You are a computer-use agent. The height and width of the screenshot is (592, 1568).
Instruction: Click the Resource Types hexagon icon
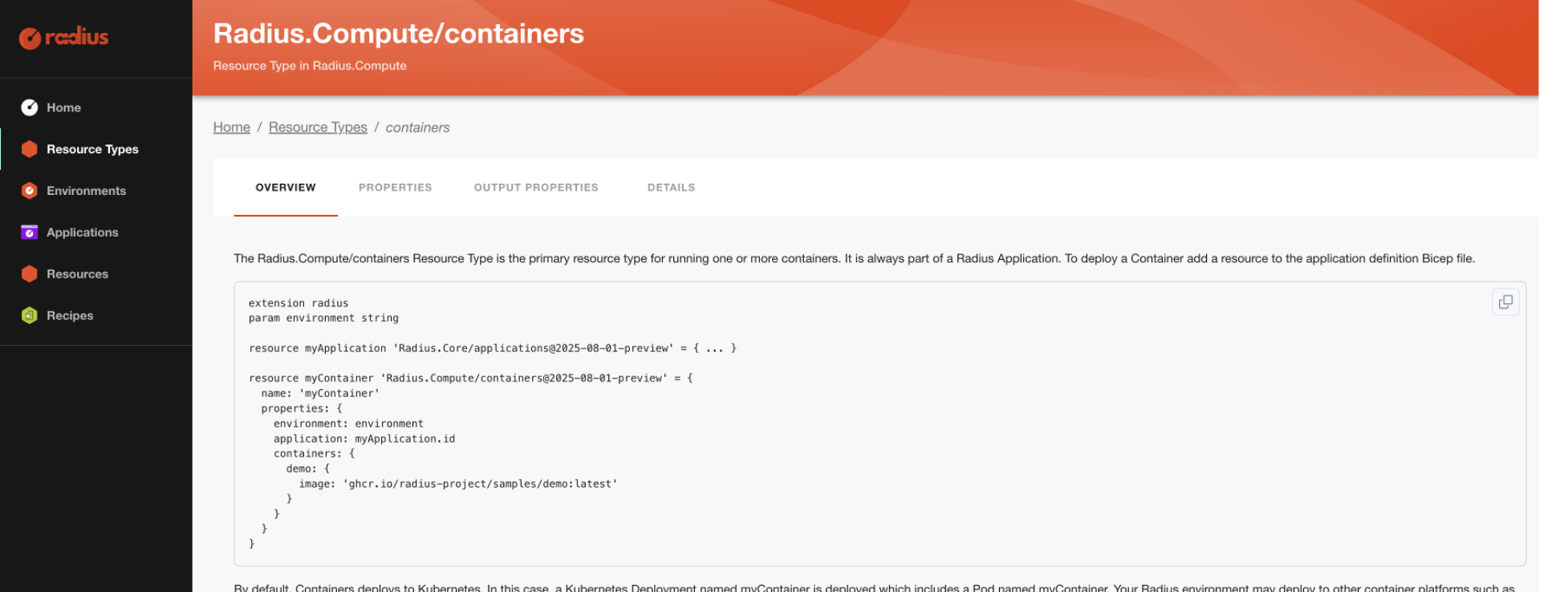pyautogui.click(x=30, y=149)
